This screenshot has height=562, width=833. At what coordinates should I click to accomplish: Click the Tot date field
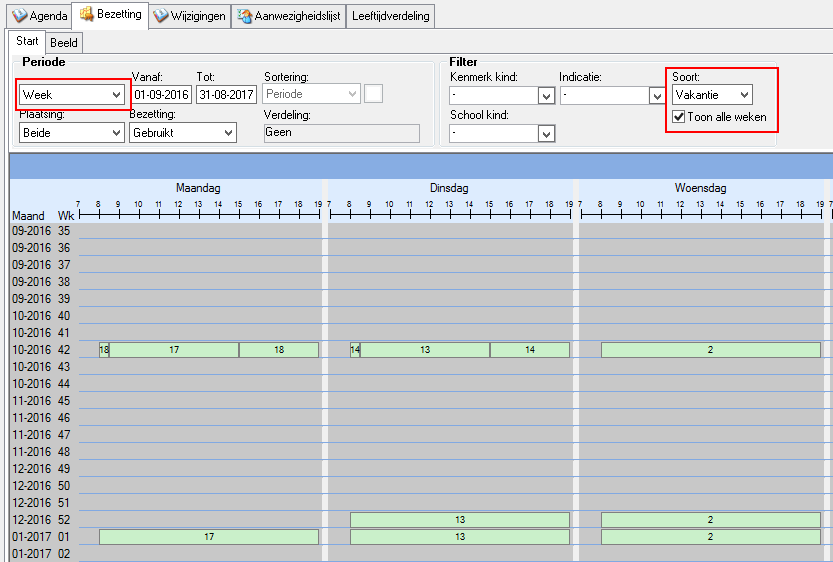[x=226, y=95]
